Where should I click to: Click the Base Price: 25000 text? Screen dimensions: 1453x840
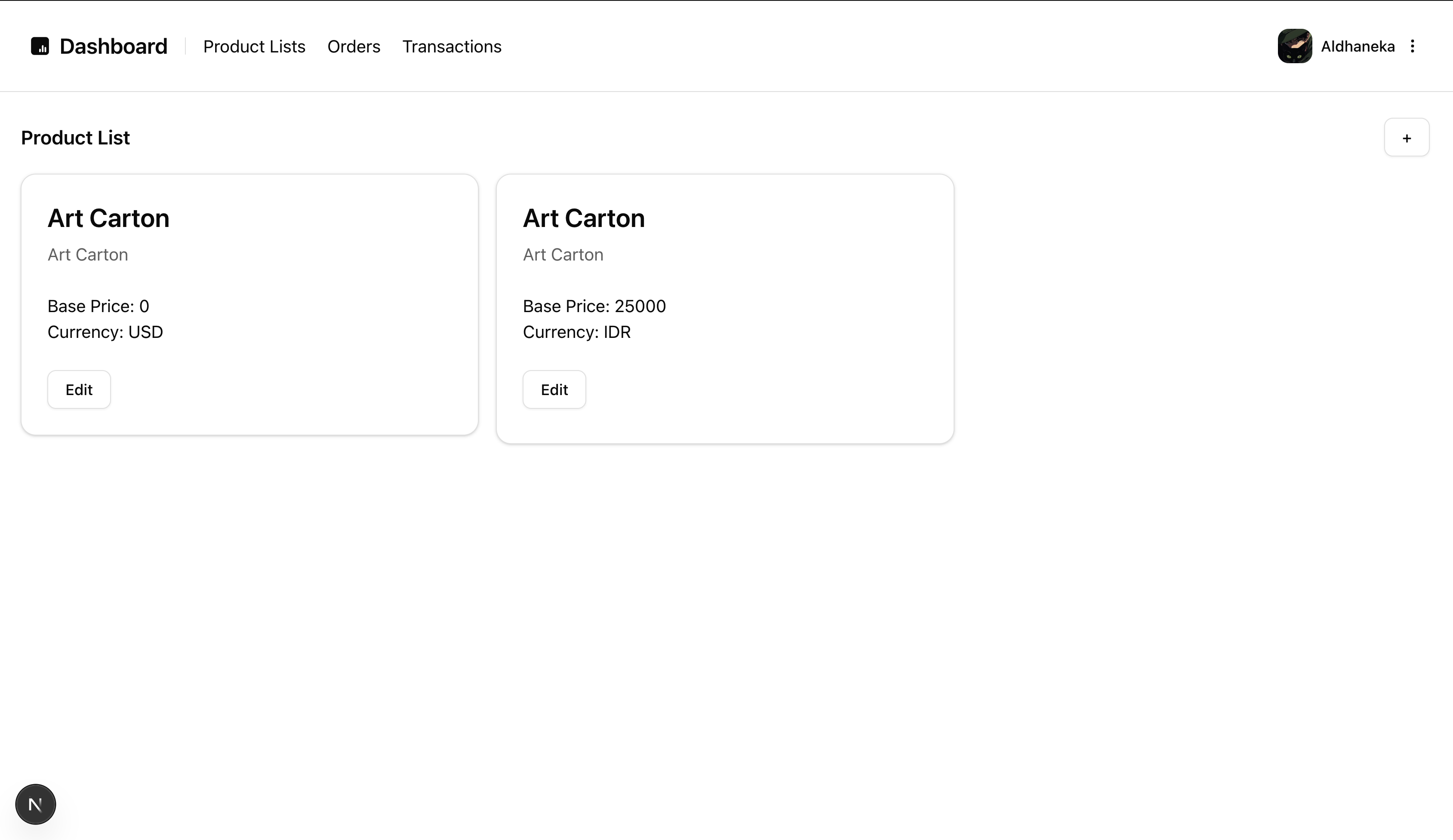594,307
